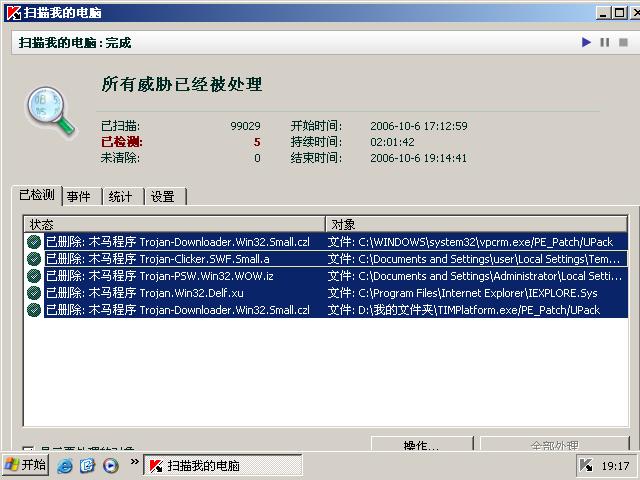Switch to the 统计 tab
The image size is (640, 480).
[x=123, y=196]
